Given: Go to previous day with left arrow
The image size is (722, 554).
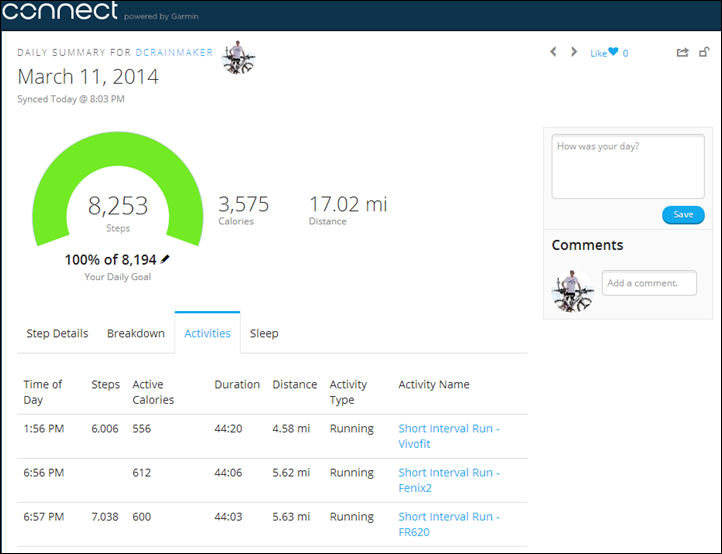Looking at the screenshot, I should click(553, 52).
